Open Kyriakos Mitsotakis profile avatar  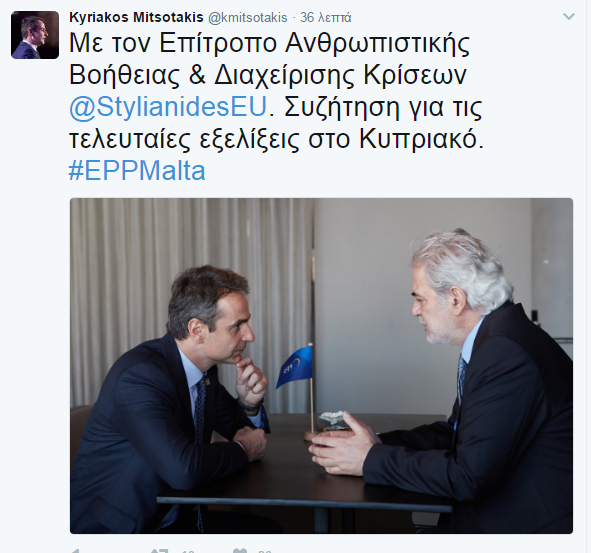click(35, 35)
